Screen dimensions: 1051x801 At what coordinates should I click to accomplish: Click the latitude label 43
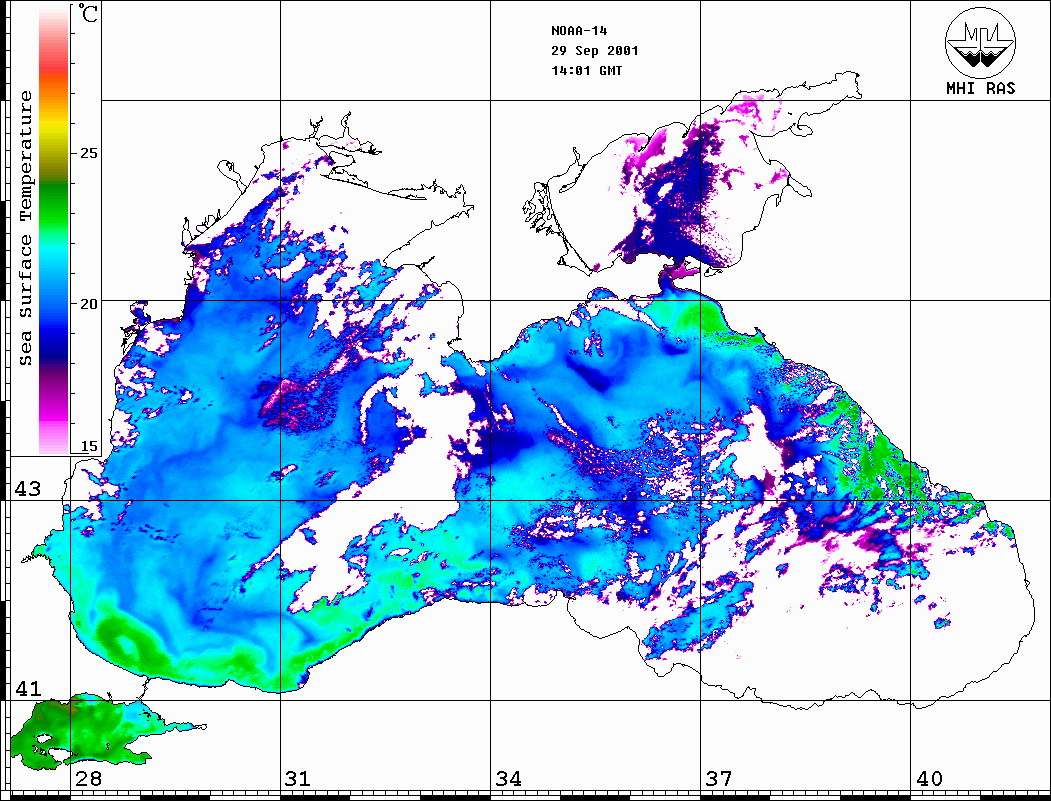click(28, 489)
